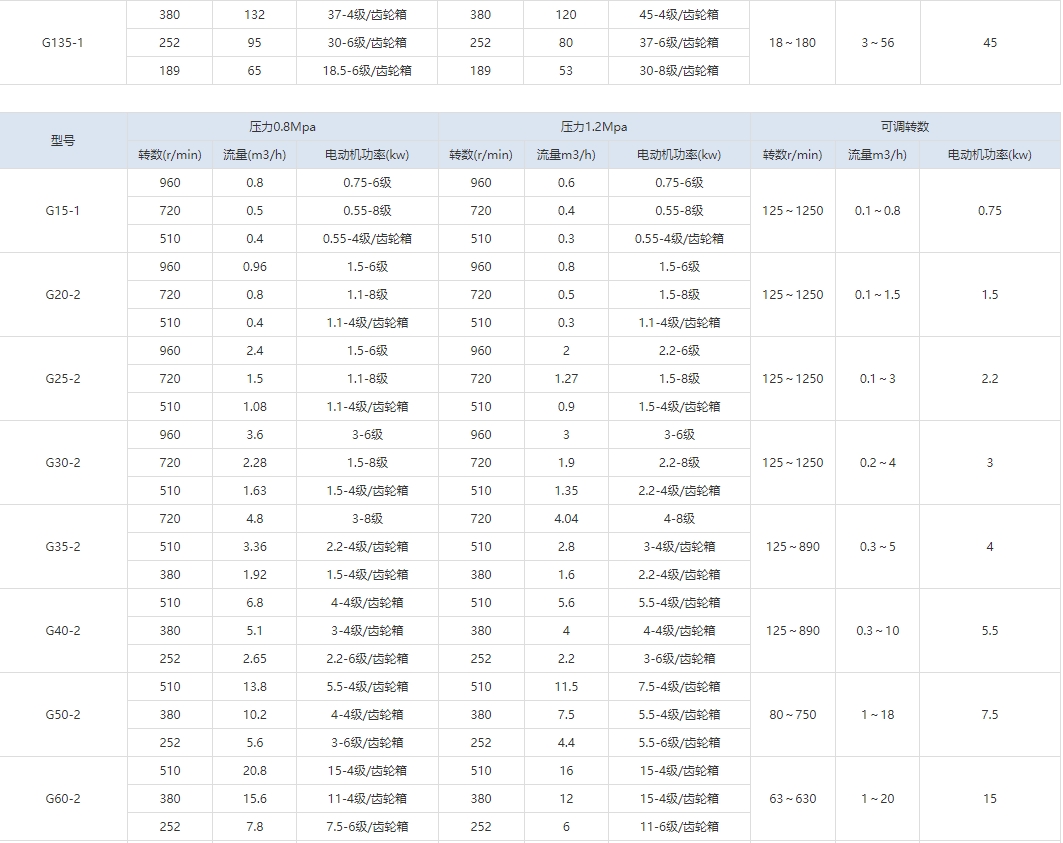The image size is (1063, 843).
Task: Click 电动机功率(kw) header under 压力1.2Mpa
Action: coord(679,155)
